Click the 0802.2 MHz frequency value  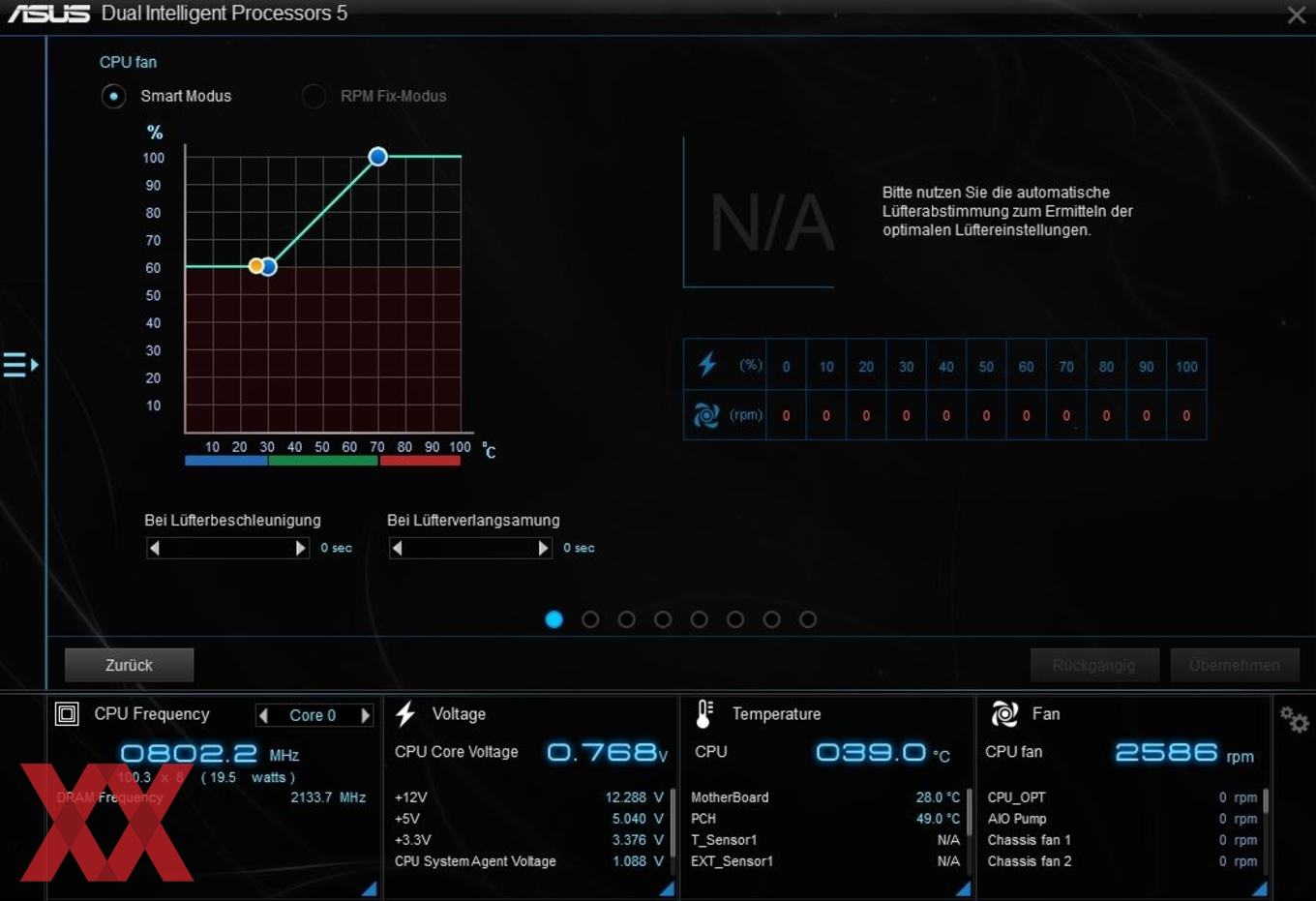[209, 753]
